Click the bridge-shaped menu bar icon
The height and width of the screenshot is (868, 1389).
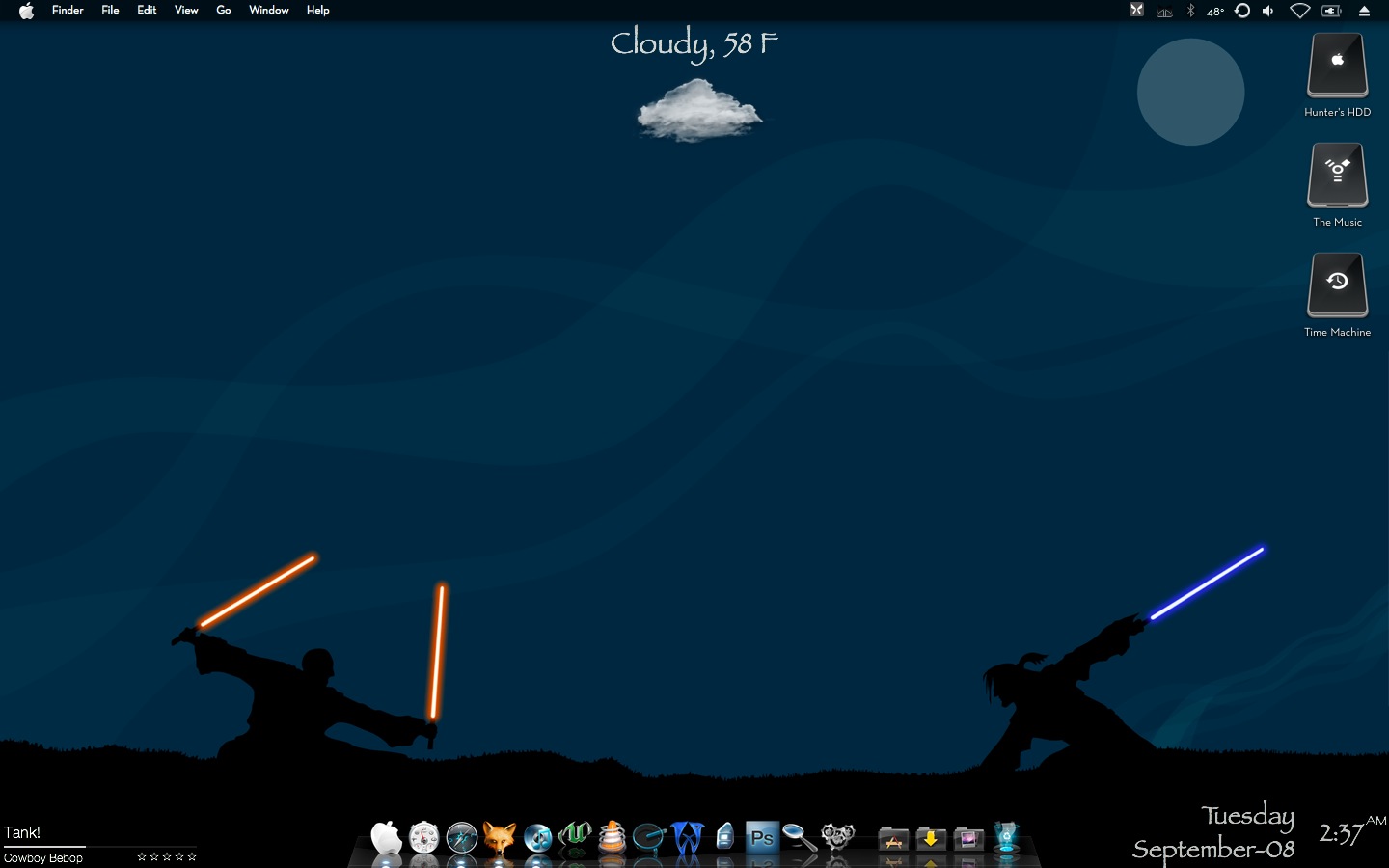click(1164, 12)
